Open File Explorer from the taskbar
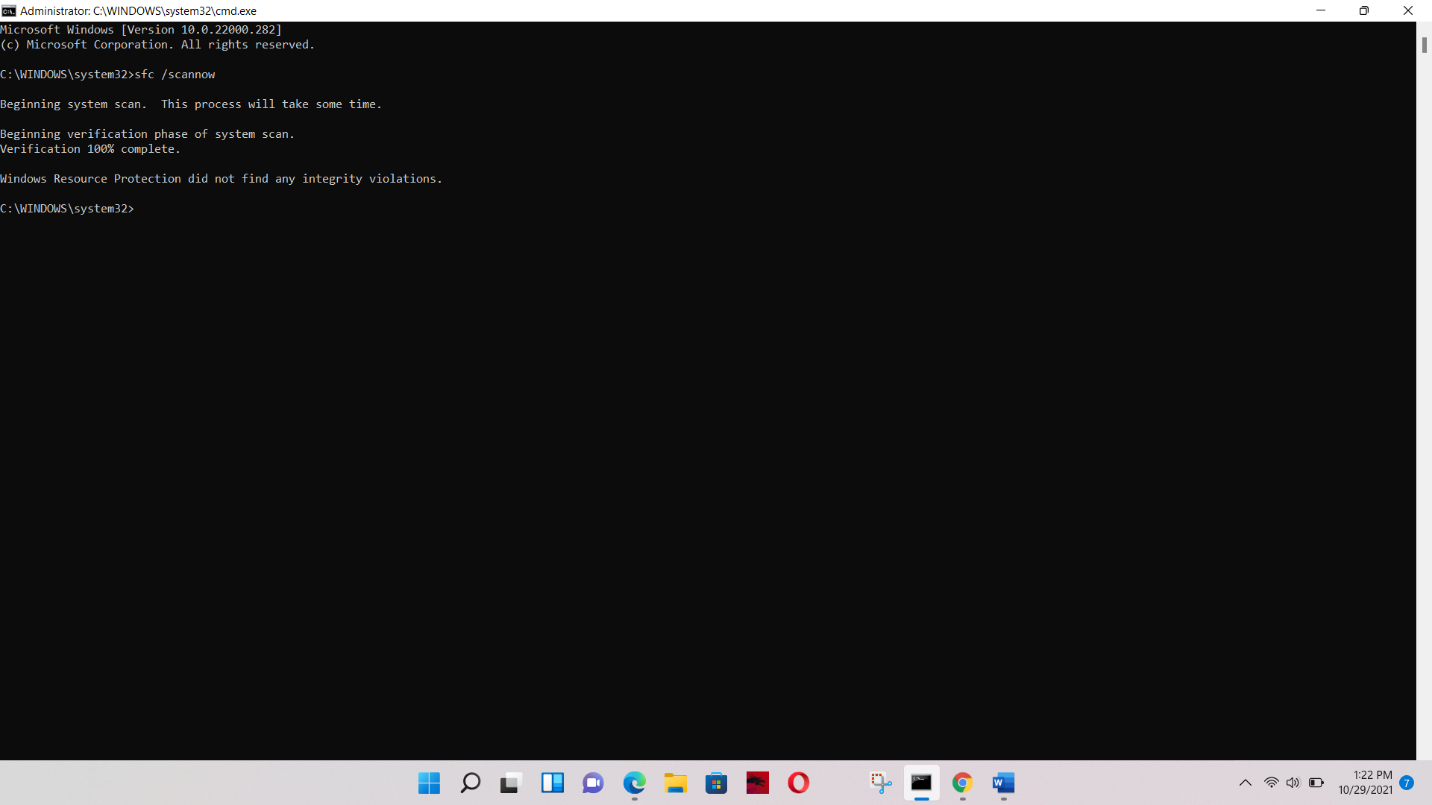 [x=675, y=783]
